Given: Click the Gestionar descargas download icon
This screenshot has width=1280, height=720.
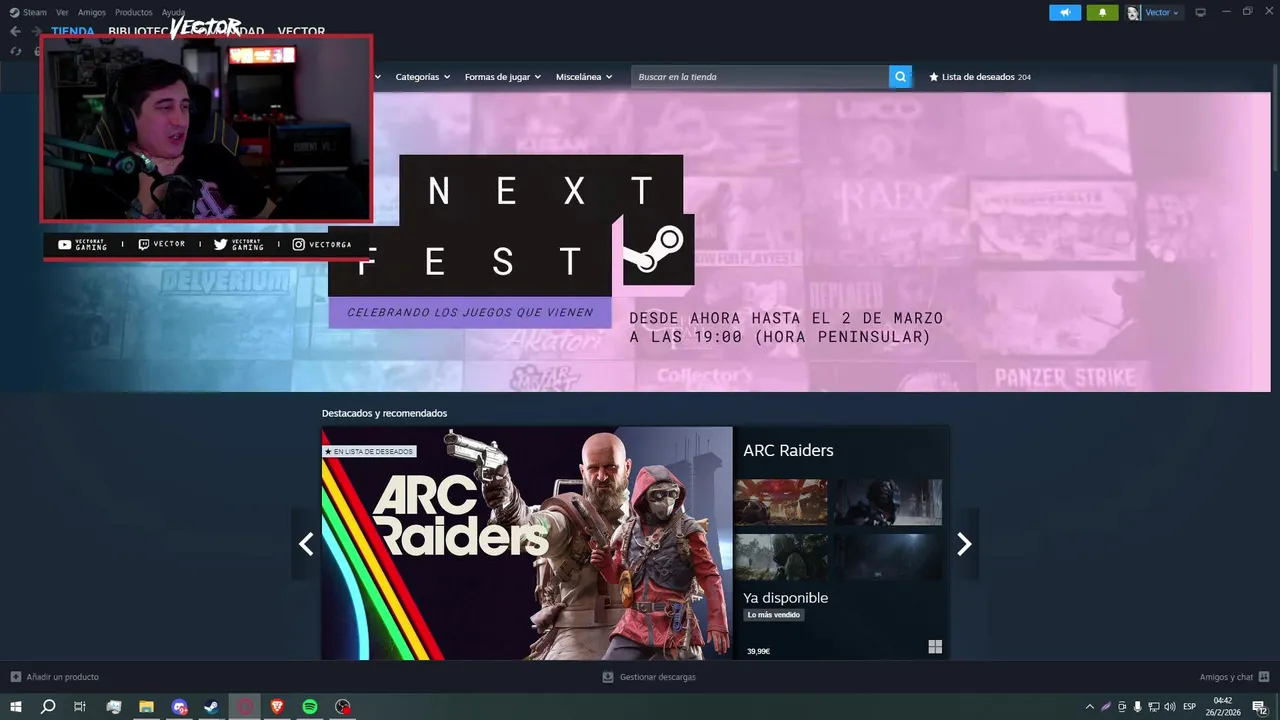Looking at the screenshot, I should [x=607, y=677].
